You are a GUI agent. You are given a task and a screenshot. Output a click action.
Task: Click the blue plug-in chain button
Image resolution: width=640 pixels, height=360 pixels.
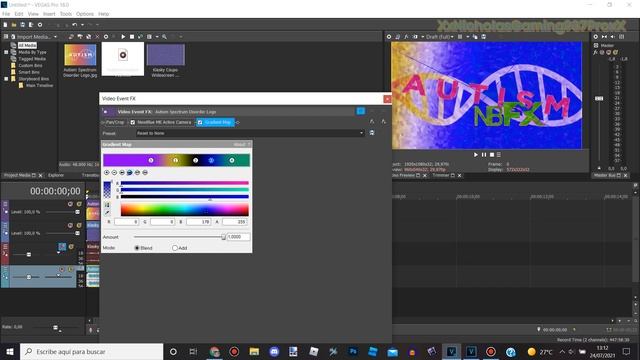coord(361,111)
